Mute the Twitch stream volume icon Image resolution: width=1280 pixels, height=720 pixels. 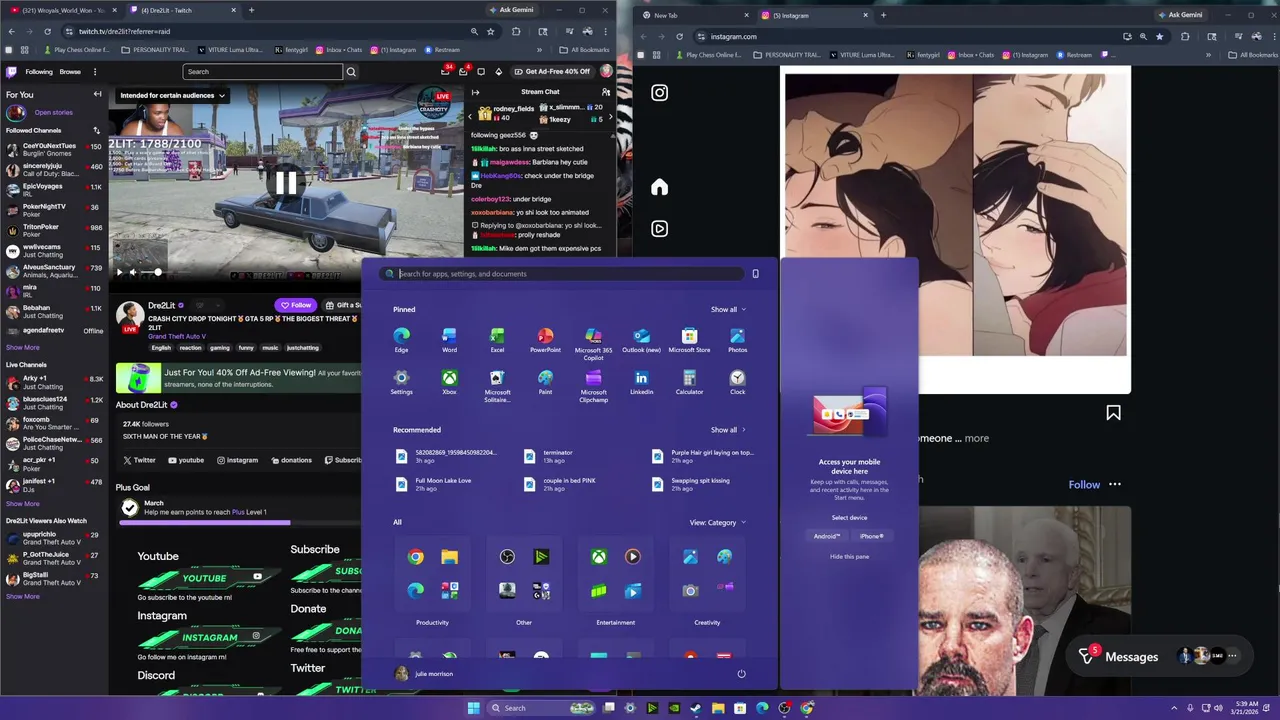[x=132, y=272]
